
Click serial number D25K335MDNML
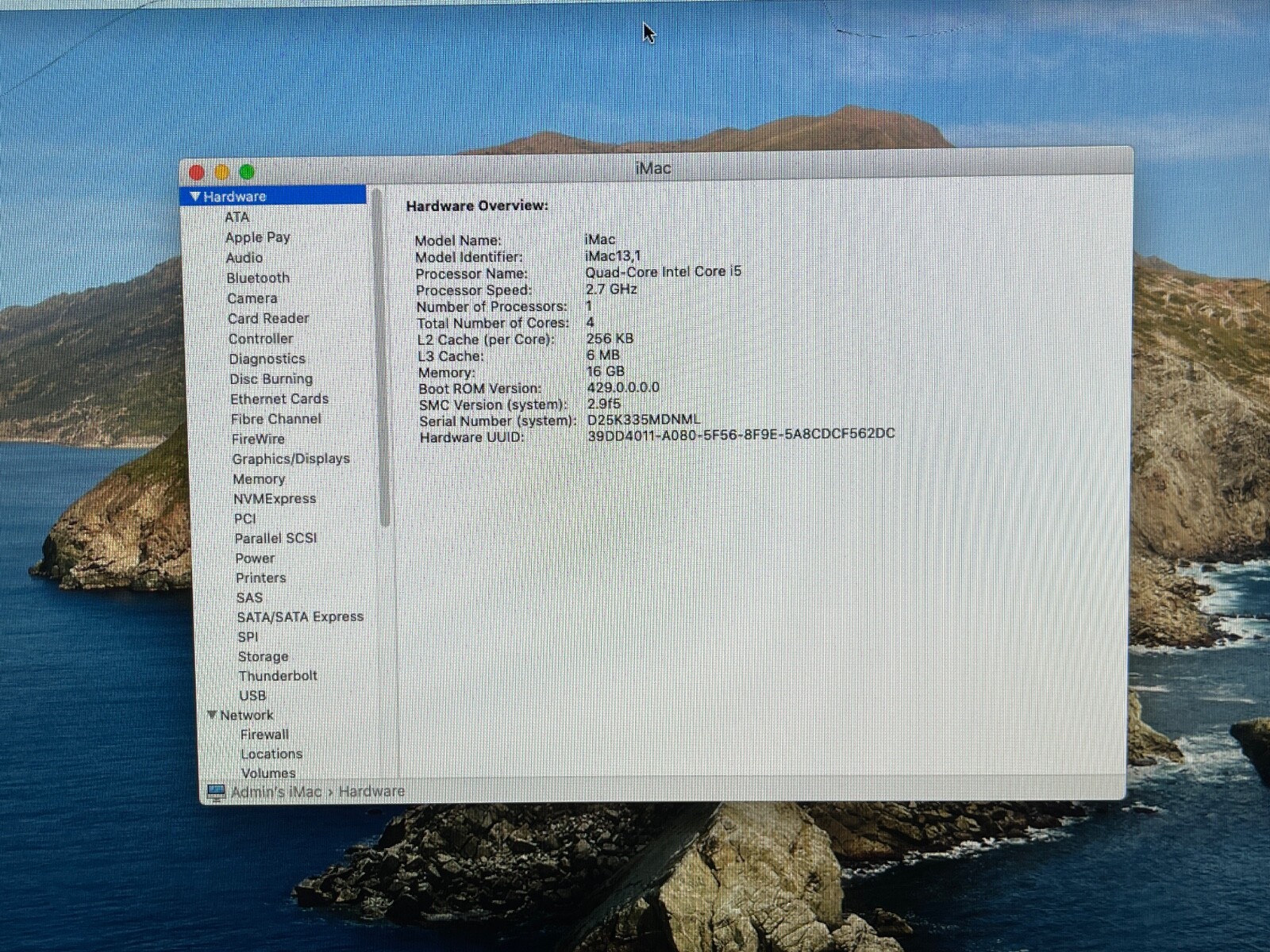[x=644, y=420]
